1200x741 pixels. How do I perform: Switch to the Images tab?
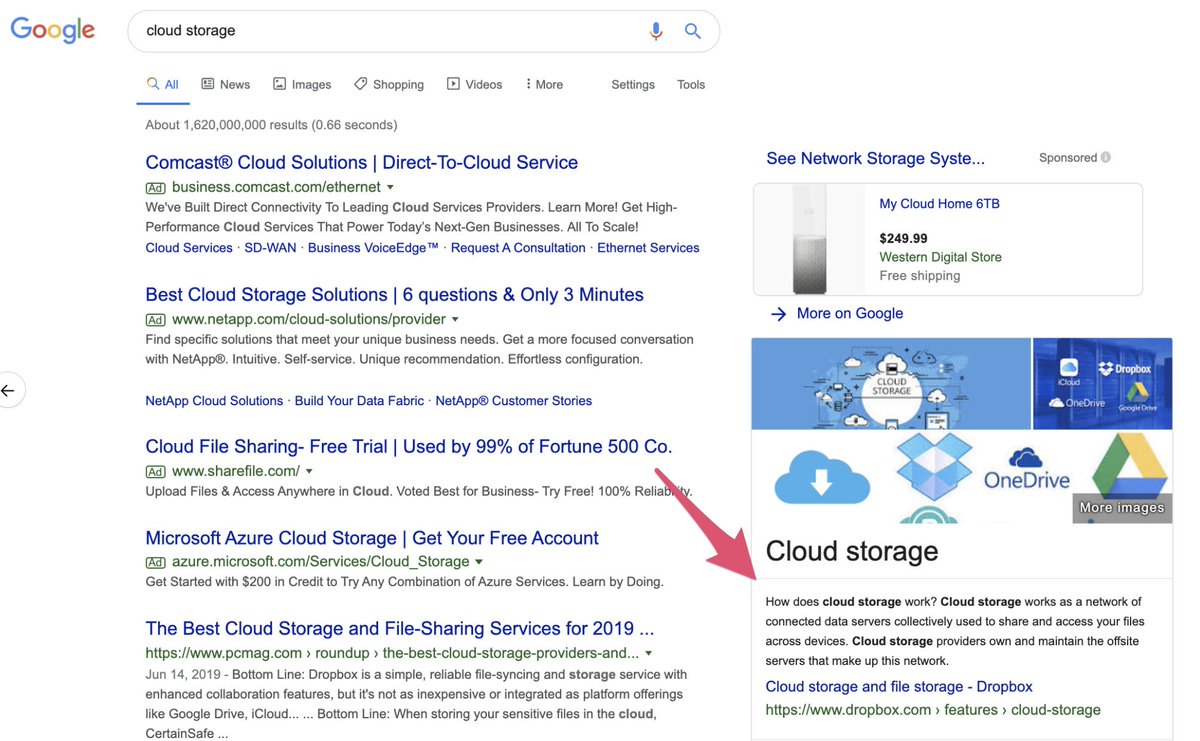coord(302,85)
